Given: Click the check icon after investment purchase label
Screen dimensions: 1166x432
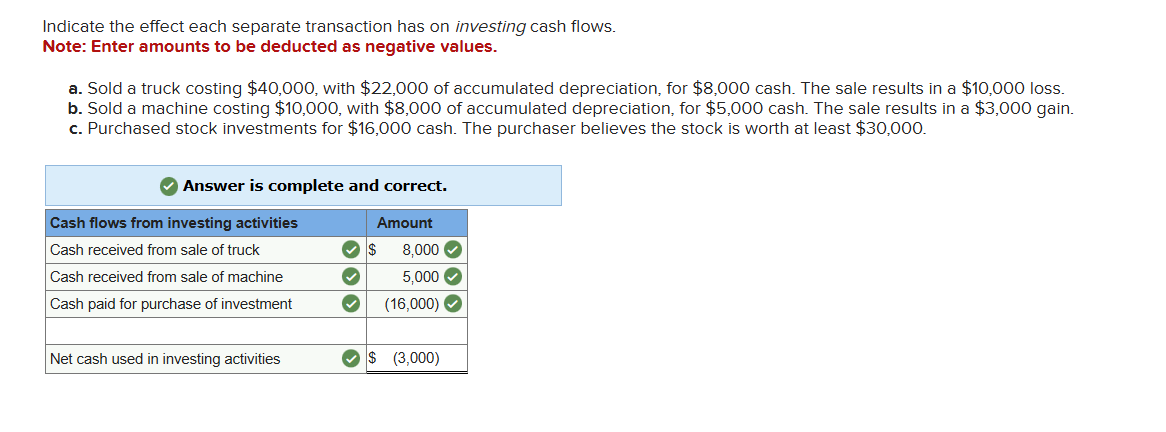Looking at the screenshot, I should click(350, 303).
